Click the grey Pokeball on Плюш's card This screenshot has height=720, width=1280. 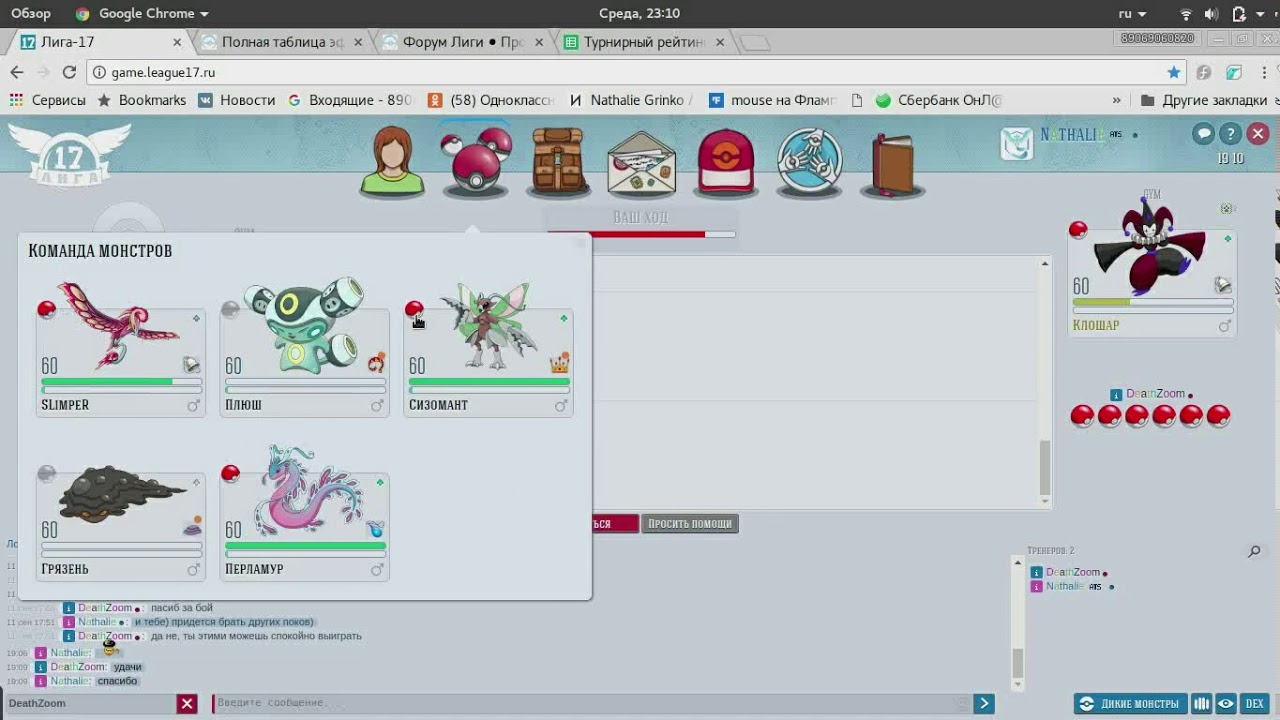pos(230,310)
